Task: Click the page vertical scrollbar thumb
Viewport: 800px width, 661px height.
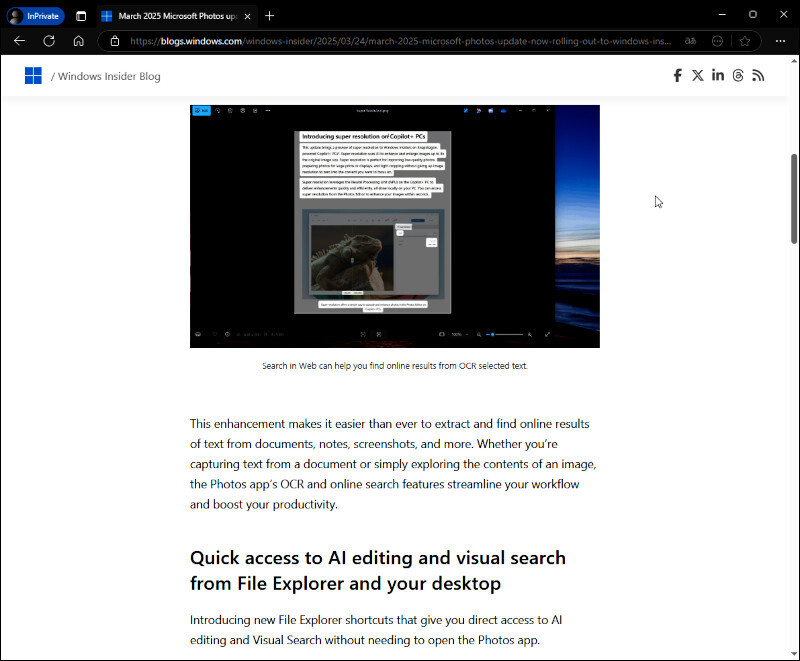Action: 794,198
